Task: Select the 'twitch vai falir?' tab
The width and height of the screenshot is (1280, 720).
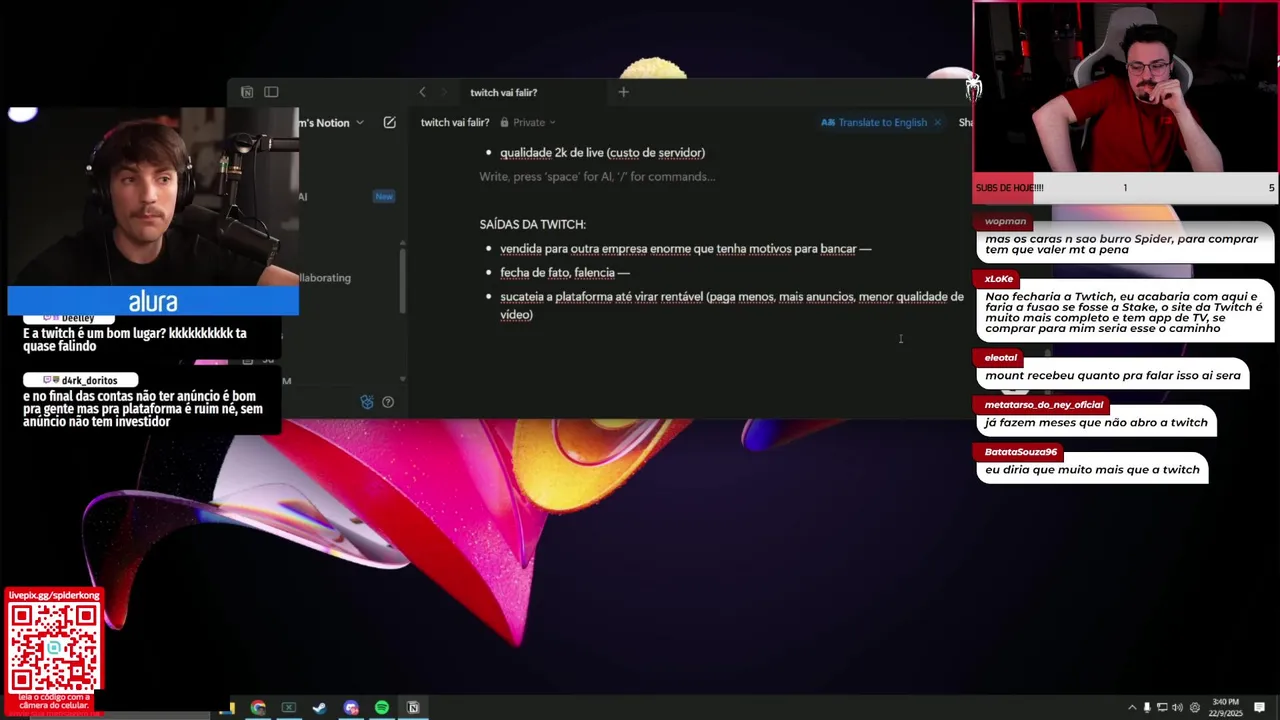Action: click(504, 92)
